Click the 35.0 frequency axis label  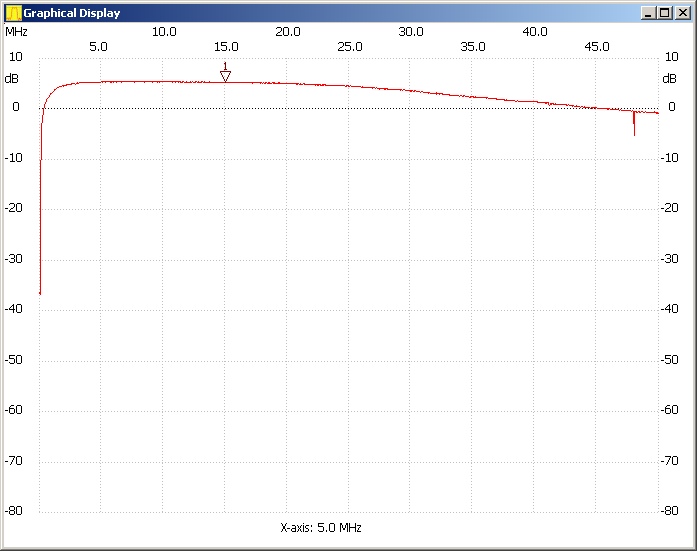click(473, 46)
